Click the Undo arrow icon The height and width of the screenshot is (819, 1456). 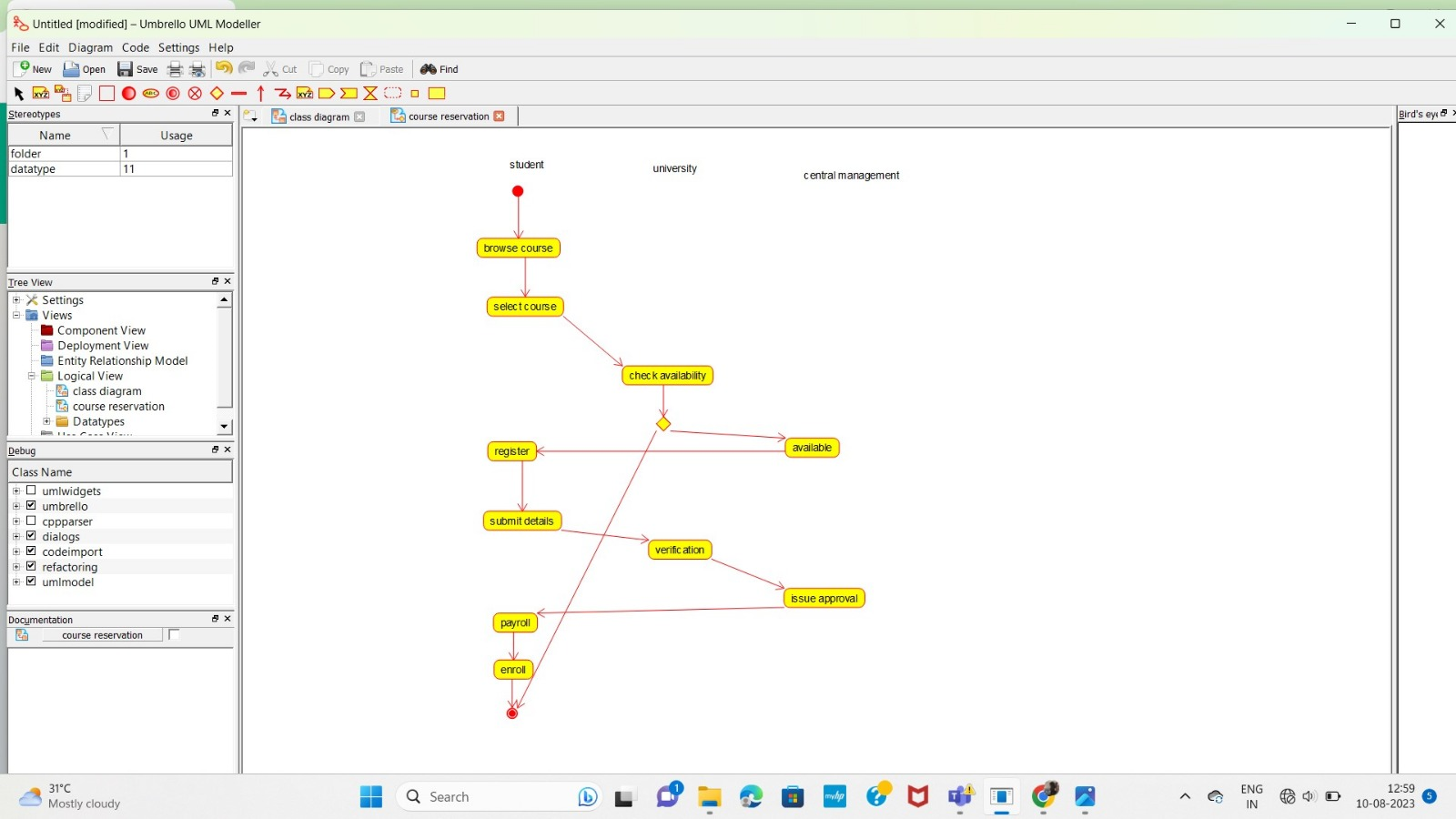coord(224,69)
